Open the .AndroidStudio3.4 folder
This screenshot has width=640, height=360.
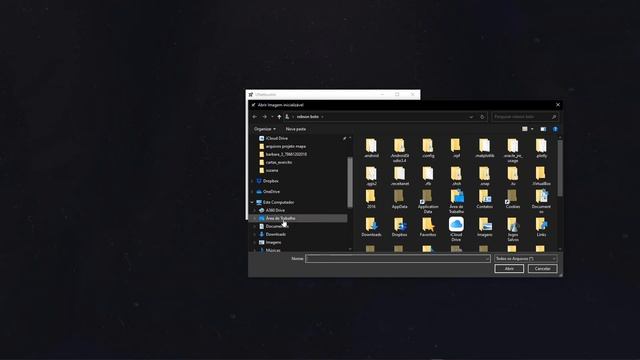coord(399,150)
